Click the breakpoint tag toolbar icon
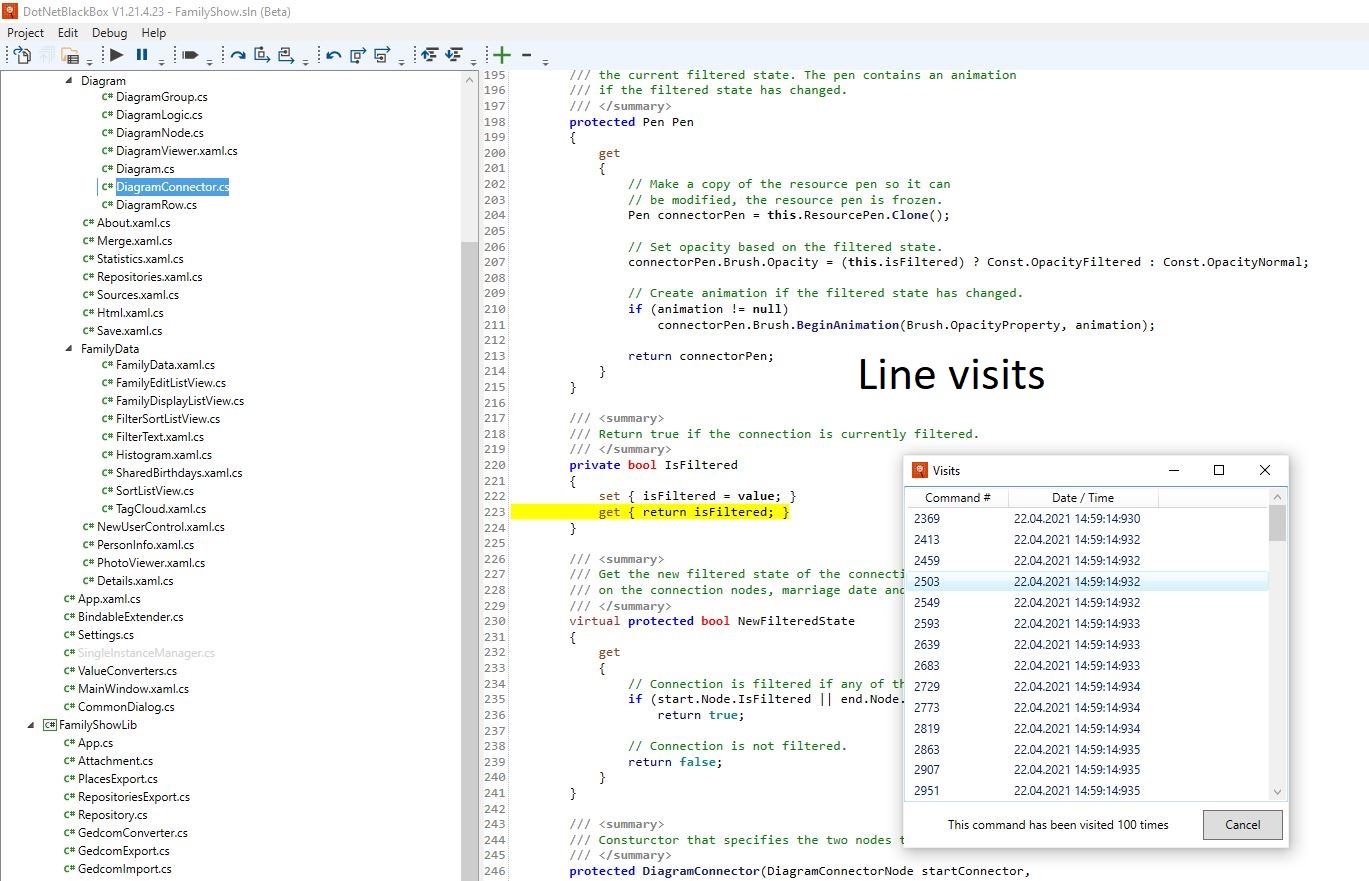This screenshot has height=881, width=1369. click(x=190, y=55)
